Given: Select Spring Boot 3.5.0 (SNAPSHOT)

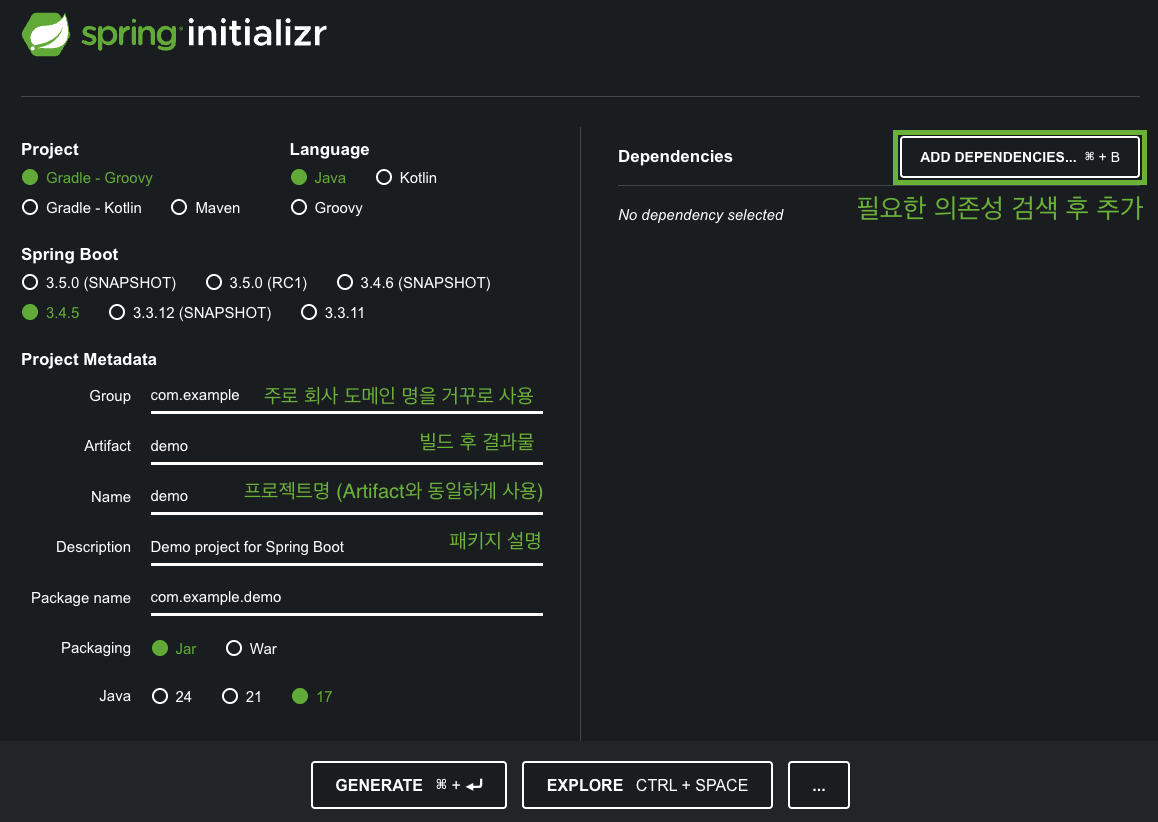Looking at the screenshot, I should click(x=99, y=283).
